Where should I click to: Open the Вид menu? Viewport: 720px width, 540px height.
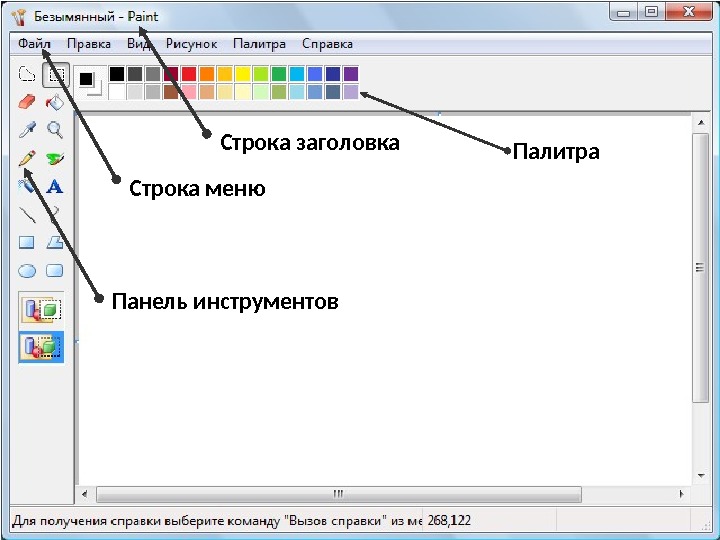(138, 44)
